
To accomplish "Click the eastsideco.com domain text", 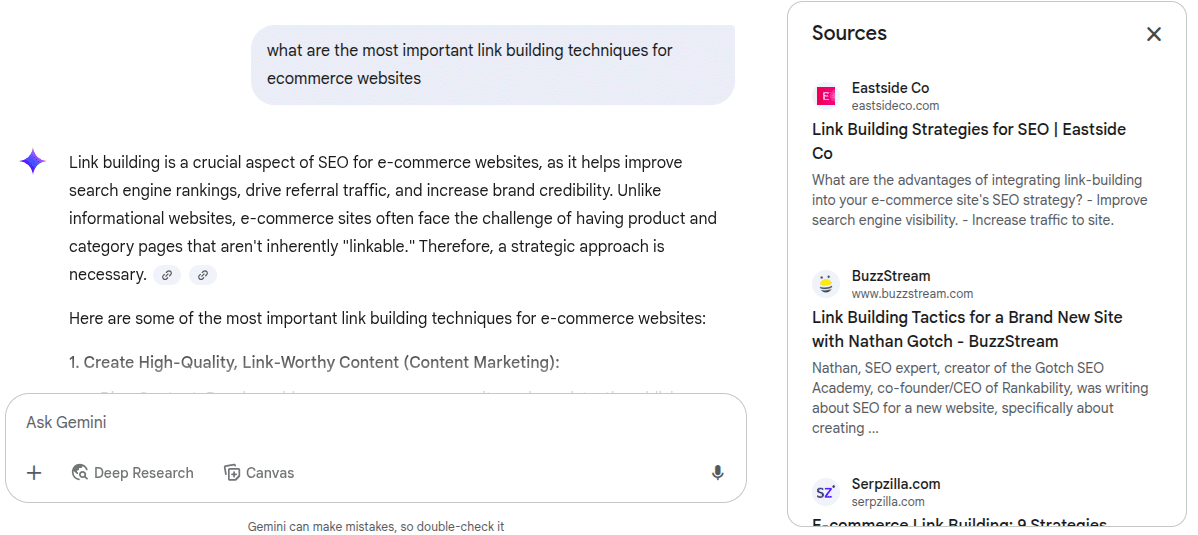I will click(x=895, y=106).
